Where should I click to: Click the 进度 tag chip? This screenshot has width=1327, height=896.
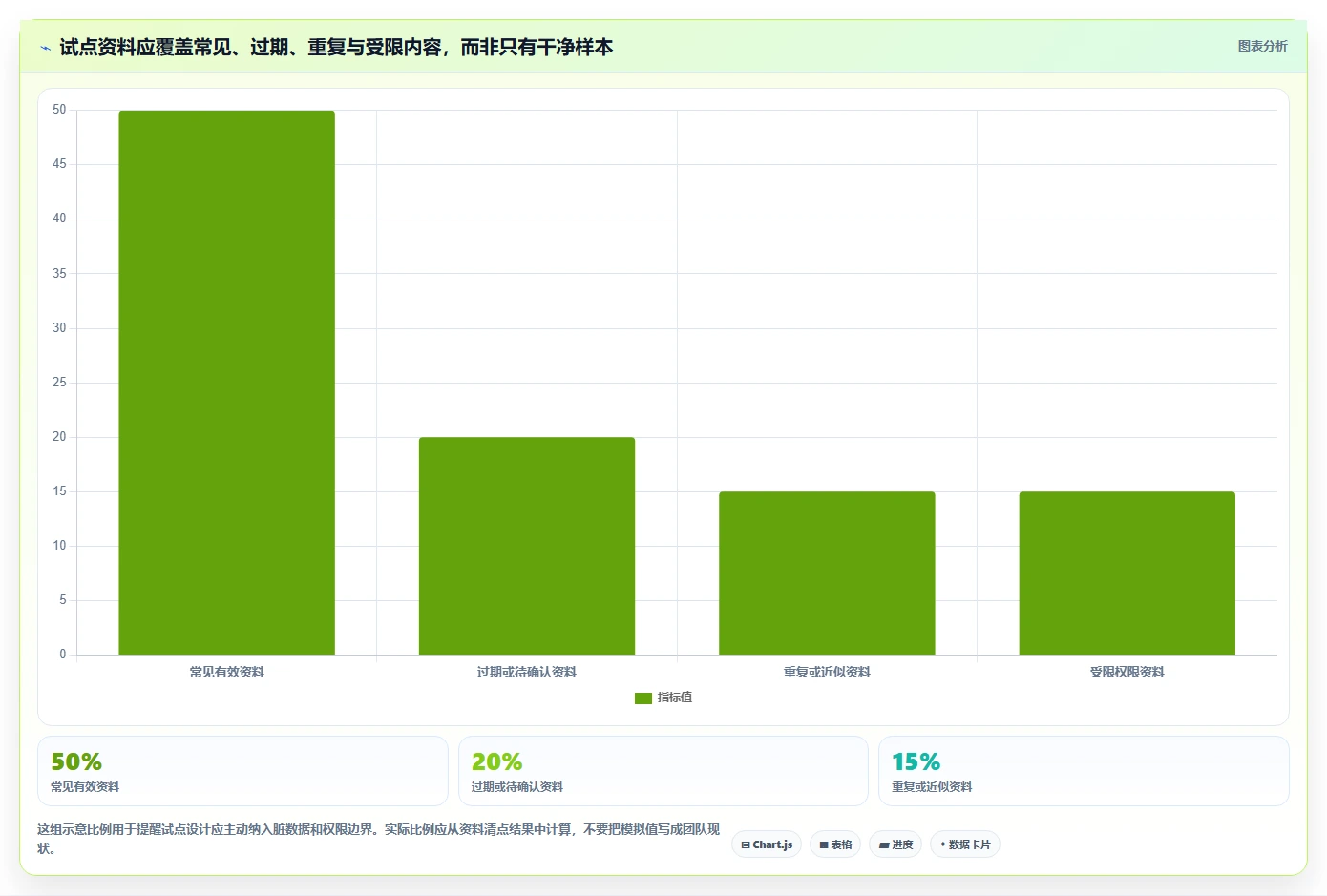coord(895,844)
